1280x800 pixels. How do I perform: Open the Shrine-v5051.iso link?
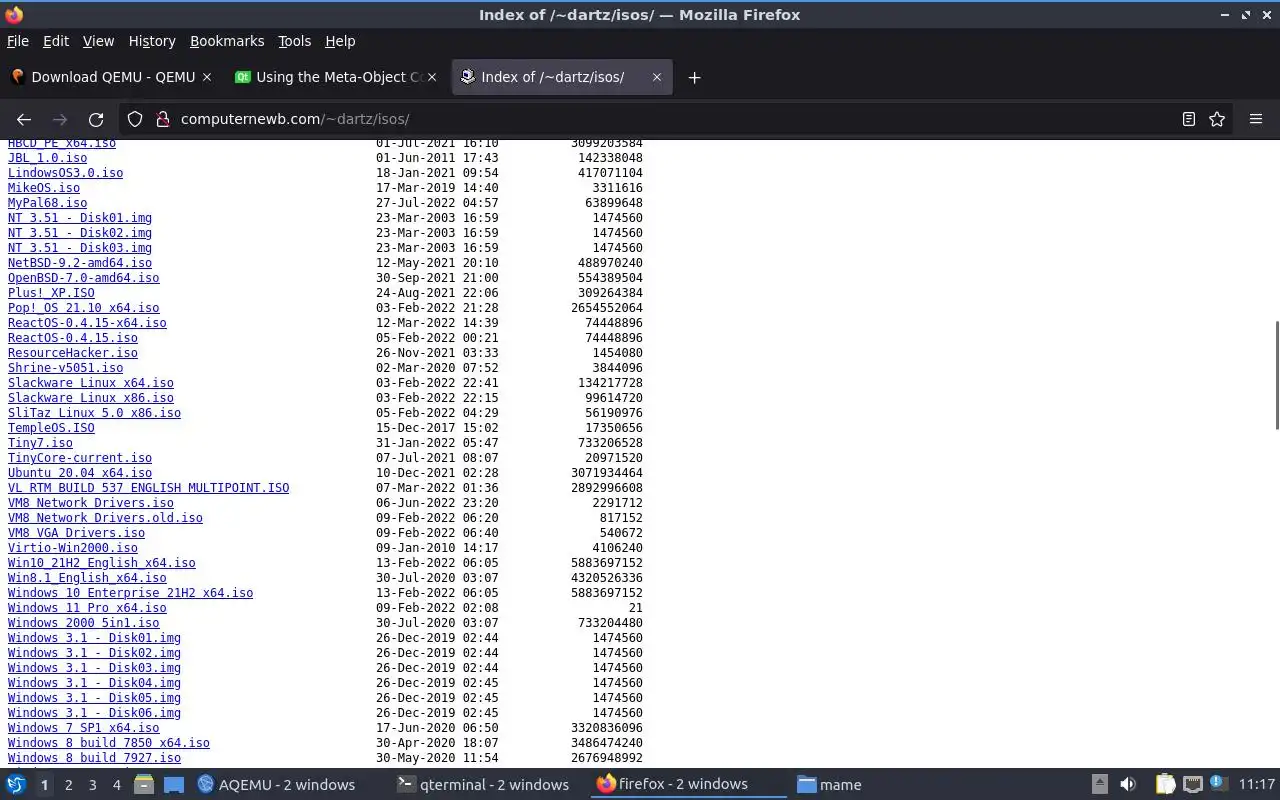[65, 368]
